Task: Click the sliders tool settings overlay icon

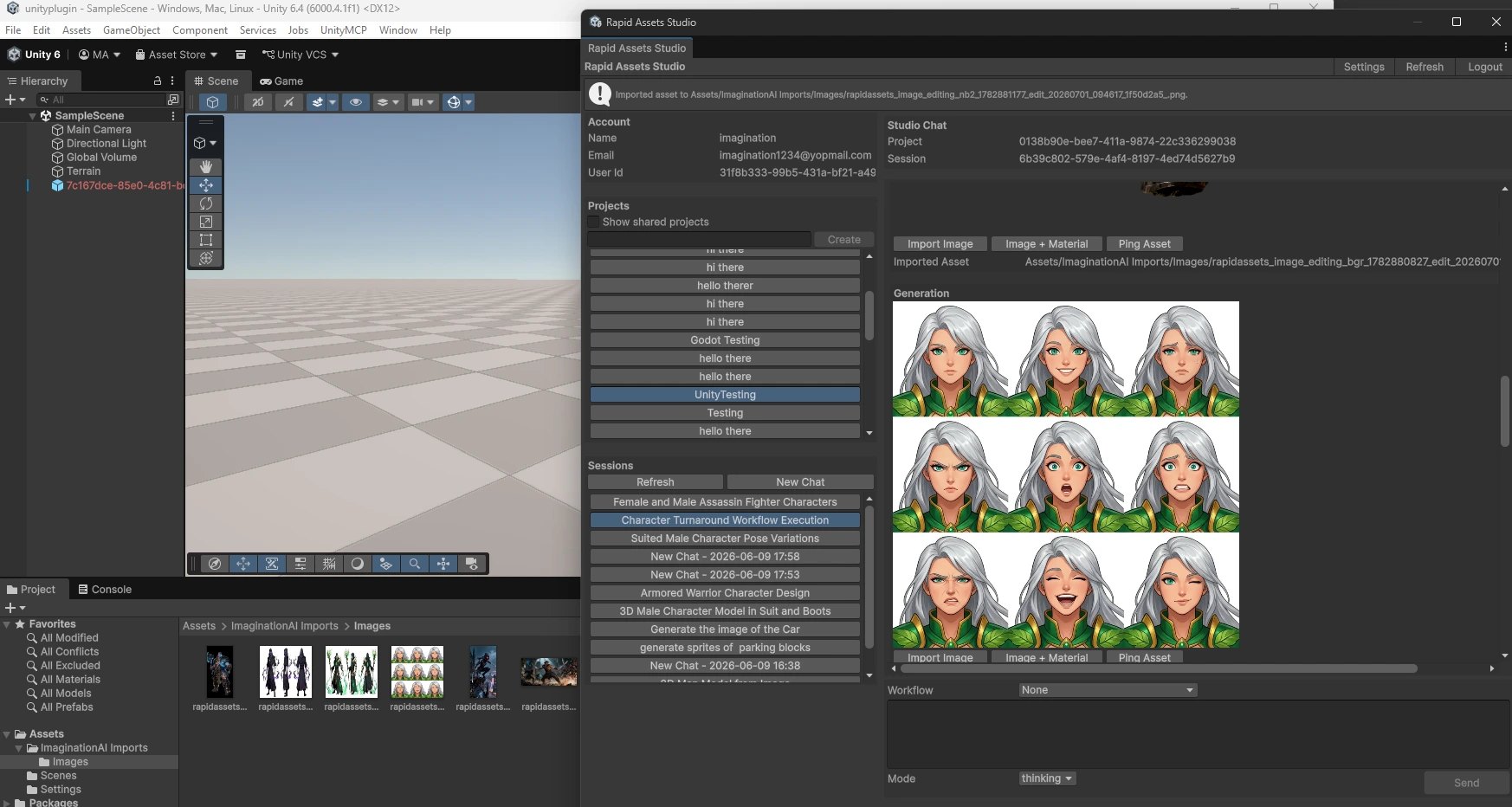Action: pos(300,564)
